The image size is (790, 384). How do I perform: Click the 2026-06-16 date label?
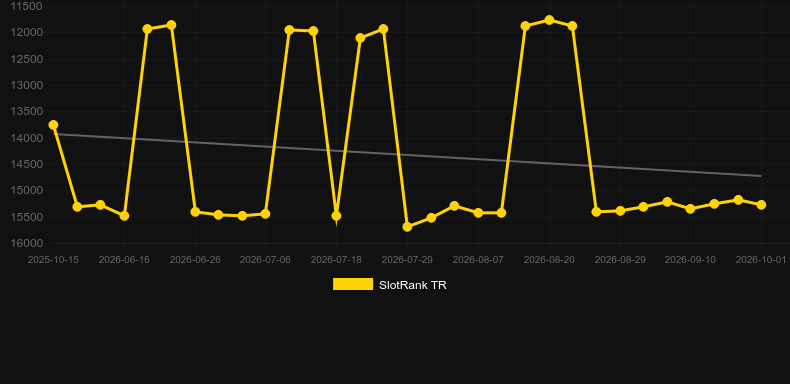tap(124, 260)
